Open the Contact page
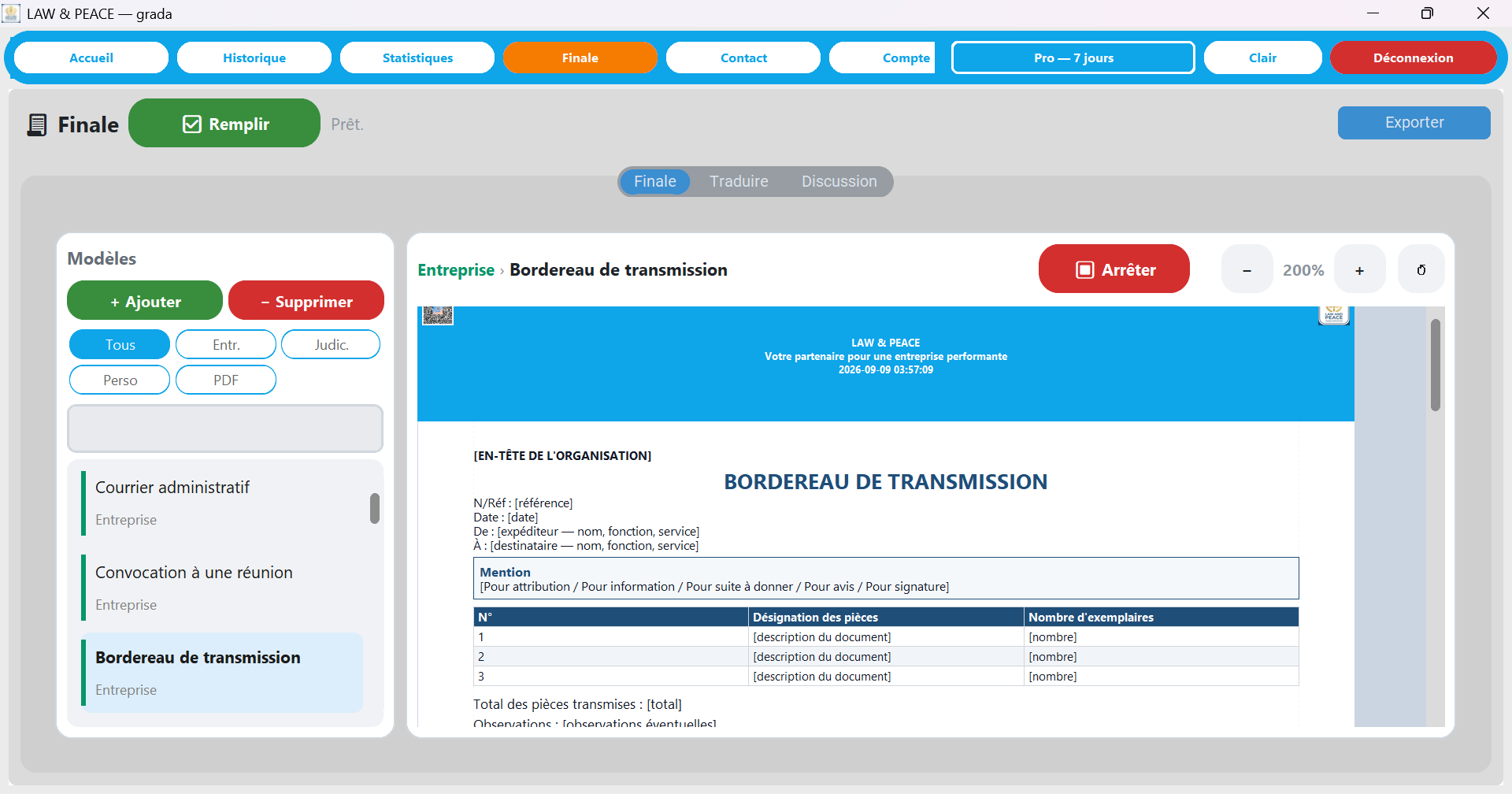 [743, 58]
